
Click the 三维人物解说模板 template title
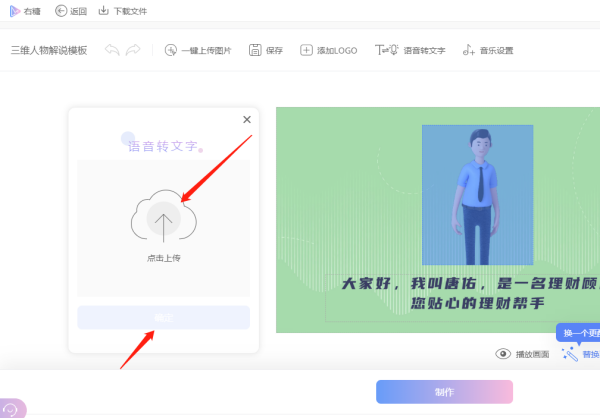tap(49, 50)
